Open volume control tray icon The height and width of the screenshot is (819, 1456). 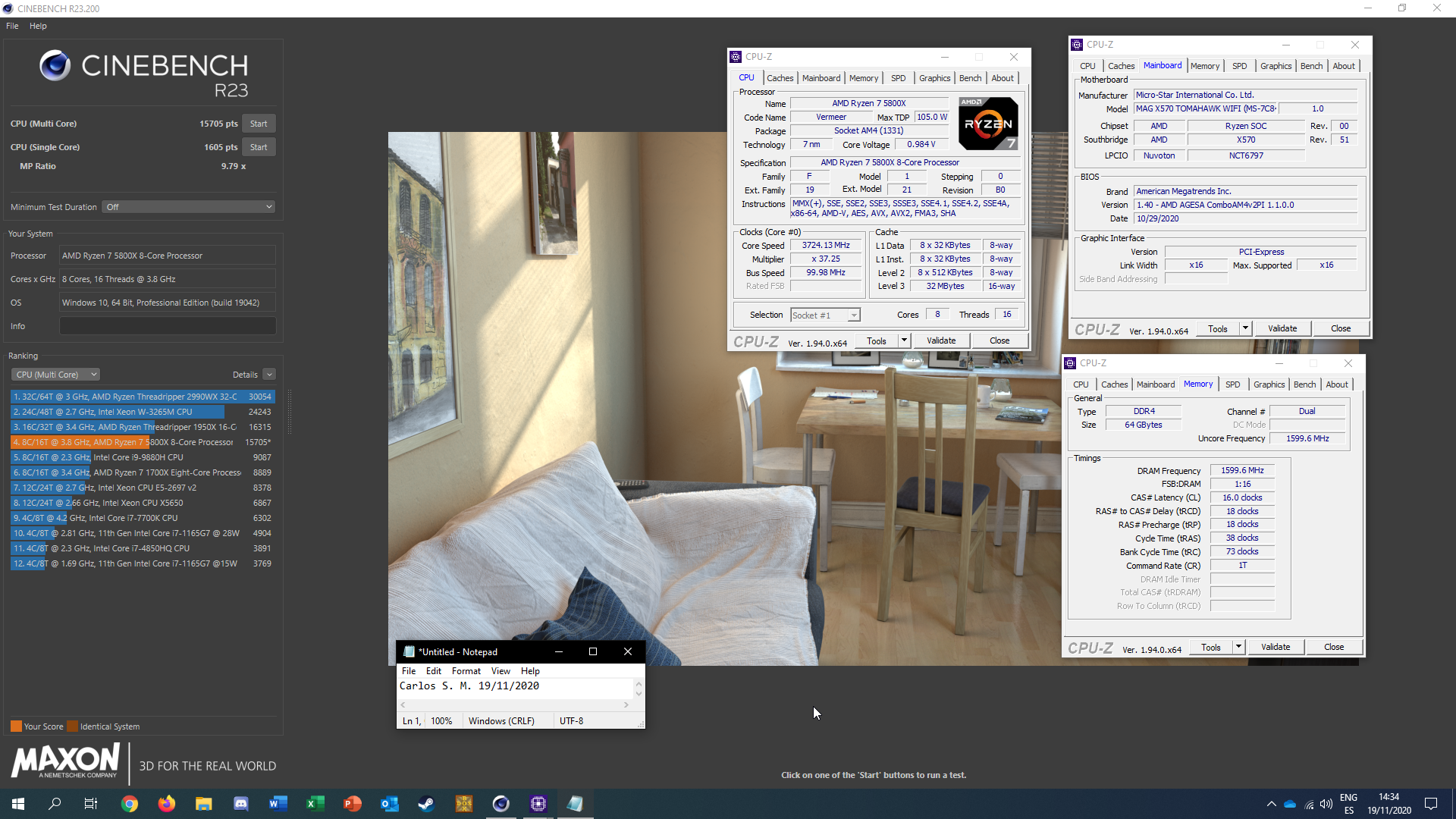click(1326, 805)
